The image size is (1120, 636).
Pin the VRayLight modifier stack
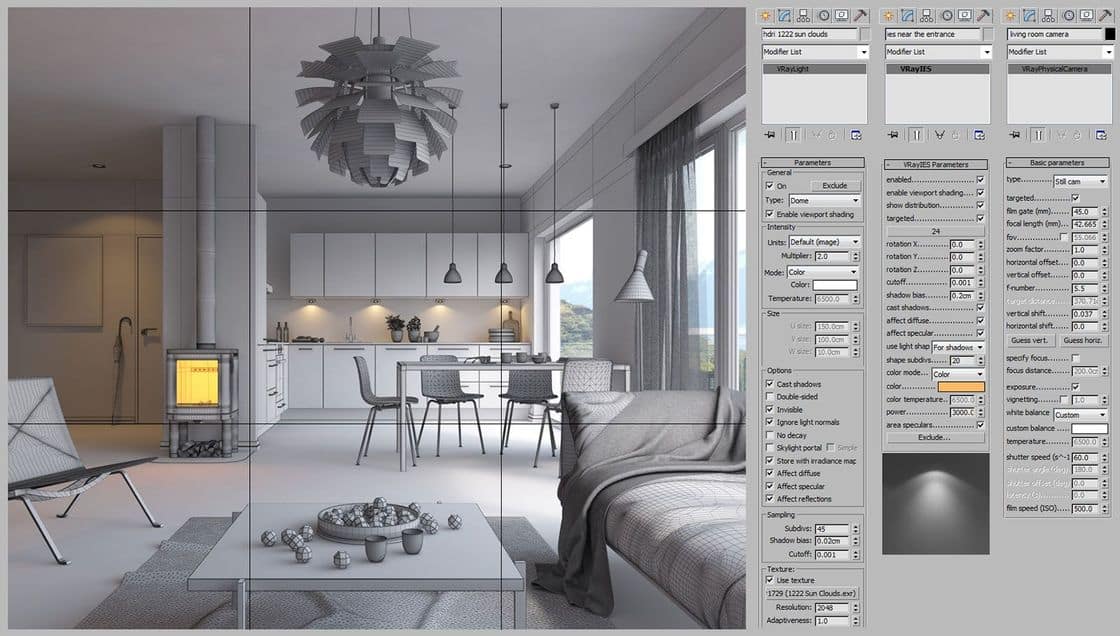[x=770, y=134]
